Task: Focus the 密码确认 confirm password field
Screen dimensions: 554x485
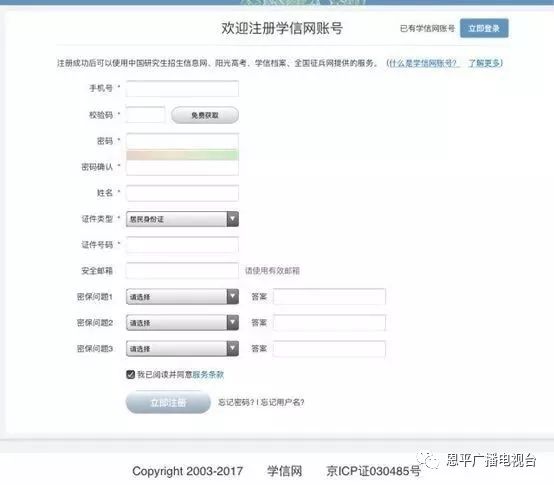Action: (x=182, y=167)
